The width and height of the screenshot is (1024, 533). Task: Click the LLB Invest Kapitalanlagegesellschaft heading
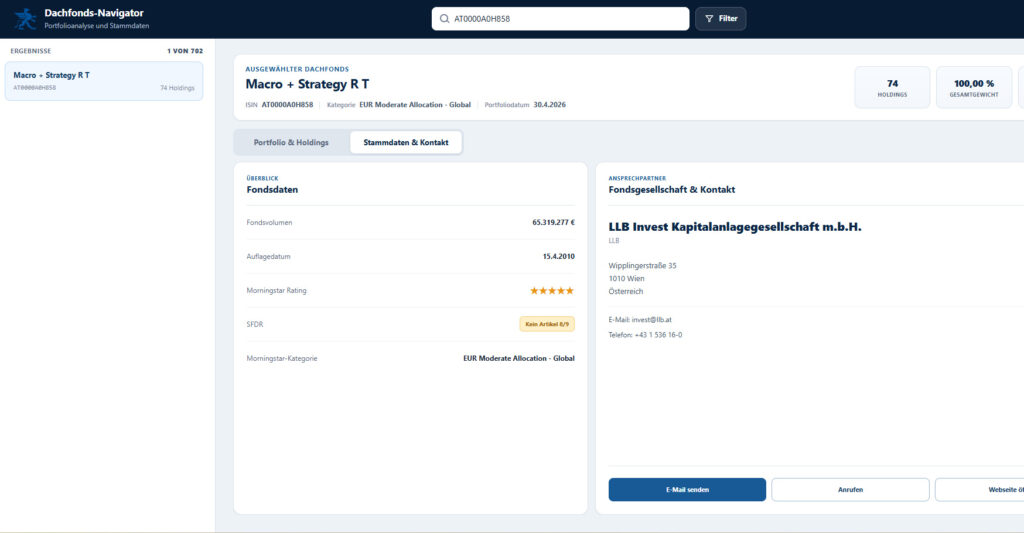(x=735, y=227)
